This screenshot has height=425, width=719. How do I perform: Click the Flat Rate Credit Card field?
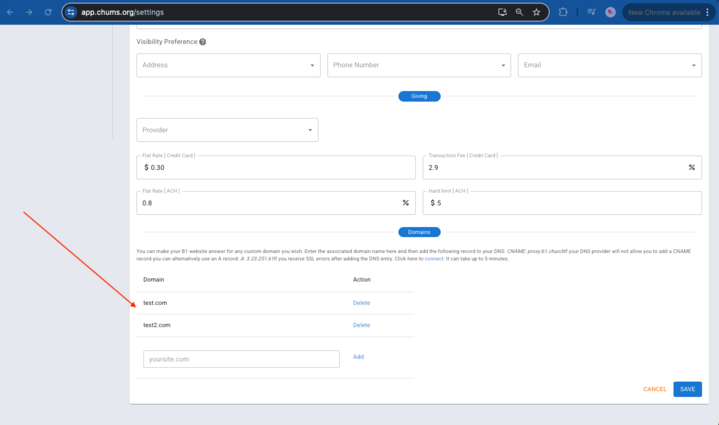(275, 167)
